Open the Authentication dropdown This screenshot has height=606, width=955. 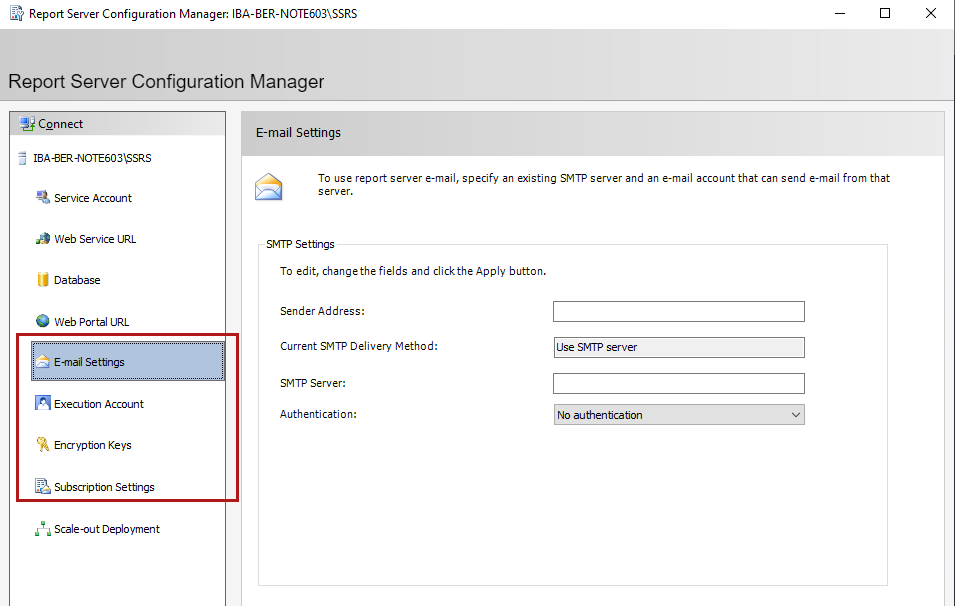679,415
